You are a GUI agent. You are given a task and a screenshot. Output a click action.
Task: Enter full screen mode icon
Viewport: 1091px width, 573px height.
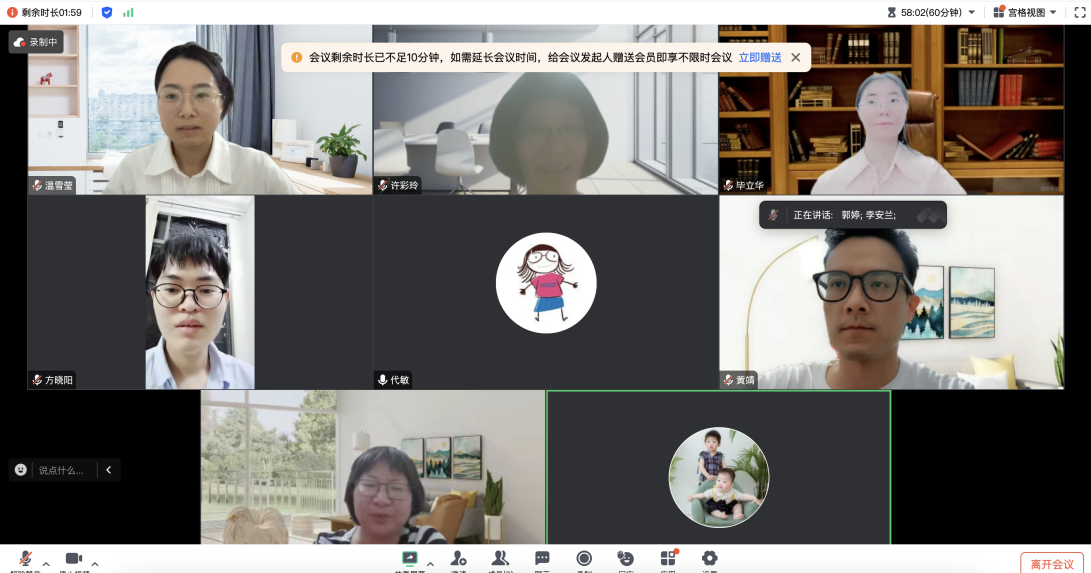click(x=1079, y=12)
